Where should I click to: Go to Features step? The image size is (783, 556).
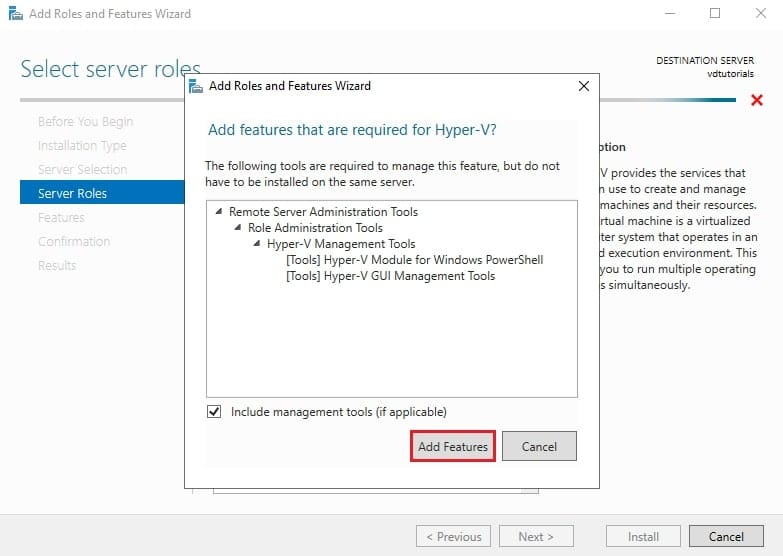(61, 217)
